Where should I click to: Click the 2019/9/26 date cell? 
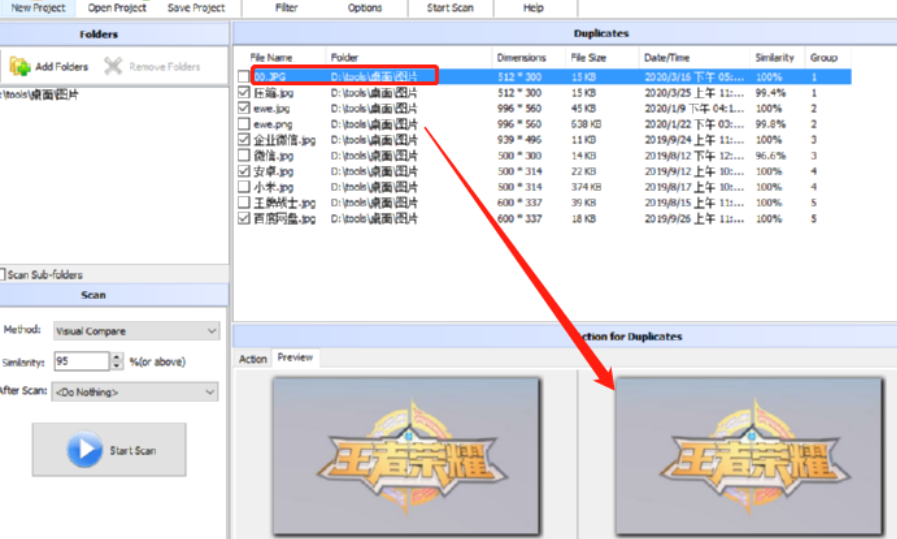tap(694, 219)
